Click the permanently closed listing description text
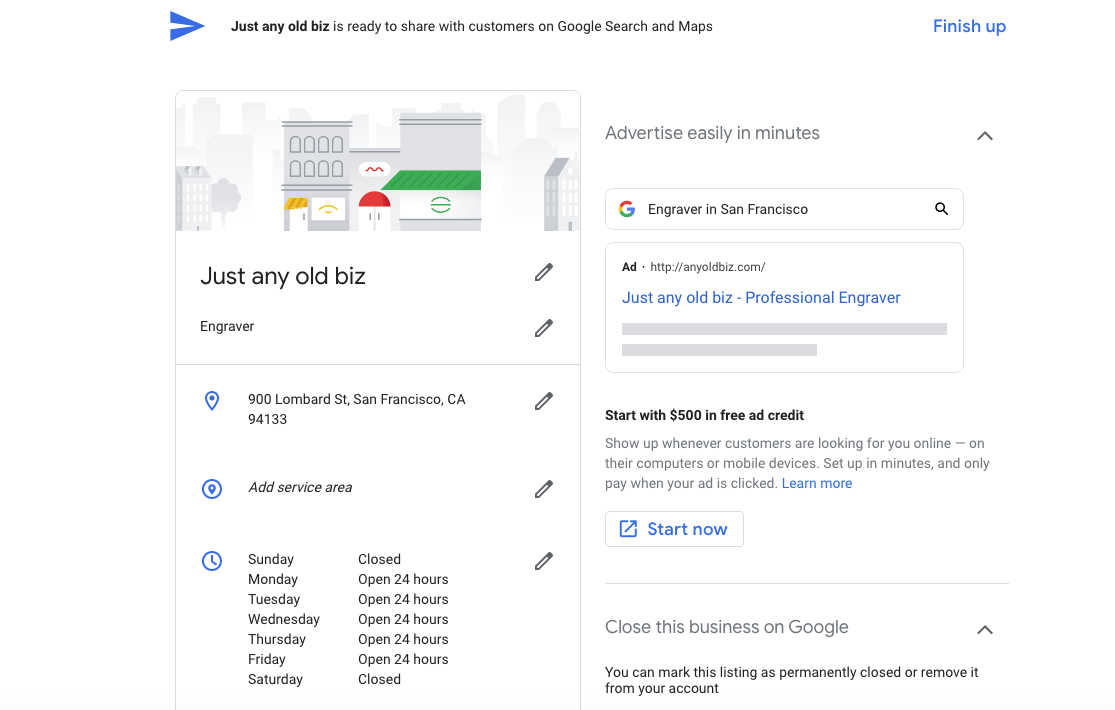Image resolution: width=1115 pixels, height=710 pixels. coord(791,680)
